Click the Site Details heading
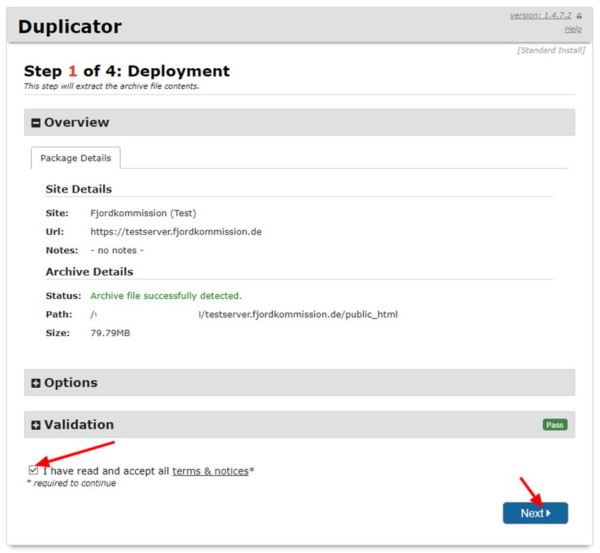 tap(79, 189)
